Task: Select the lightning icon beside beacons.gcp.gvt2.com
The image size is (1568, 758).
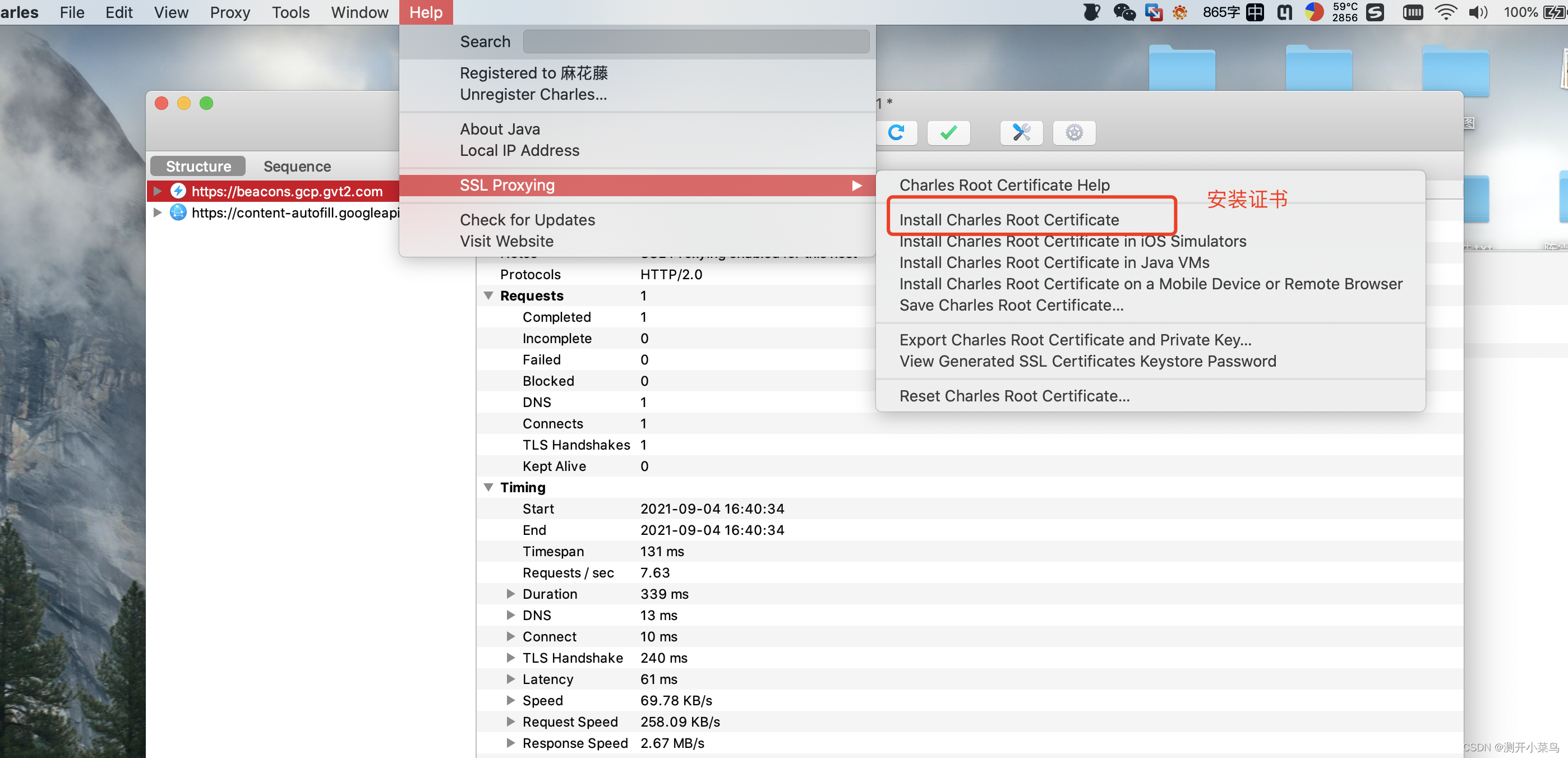Action: pyautogui.click(x=178, y=191)
